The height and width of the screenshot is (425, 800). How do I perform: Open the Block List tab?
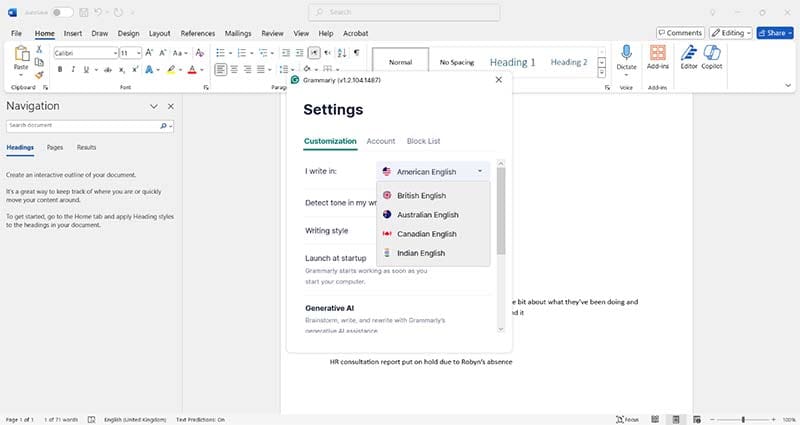point(423,141)
